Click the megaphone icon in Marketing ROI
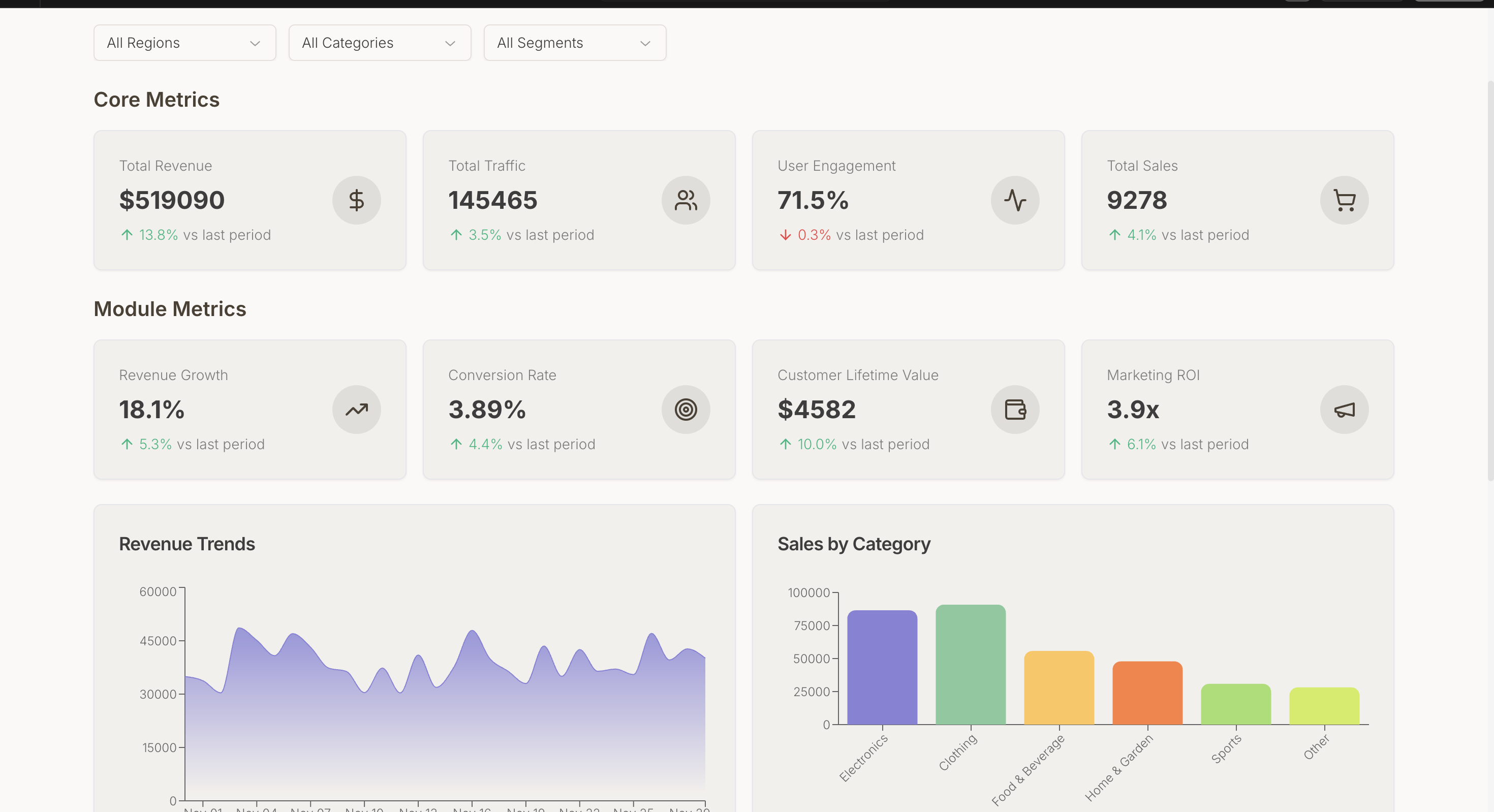Image resolution: width=1494 pixels, height=812 pixels. point(1344,410)
